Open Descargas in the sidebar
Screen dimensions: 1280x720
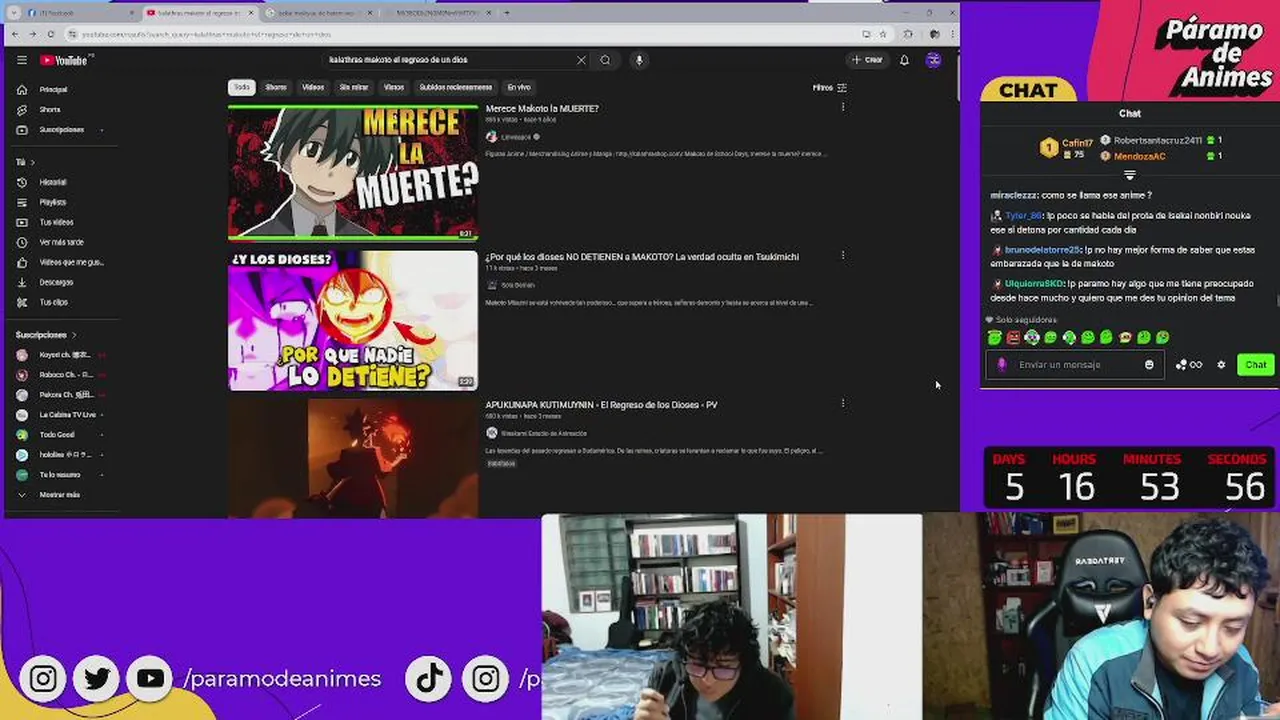coord(56,282)
